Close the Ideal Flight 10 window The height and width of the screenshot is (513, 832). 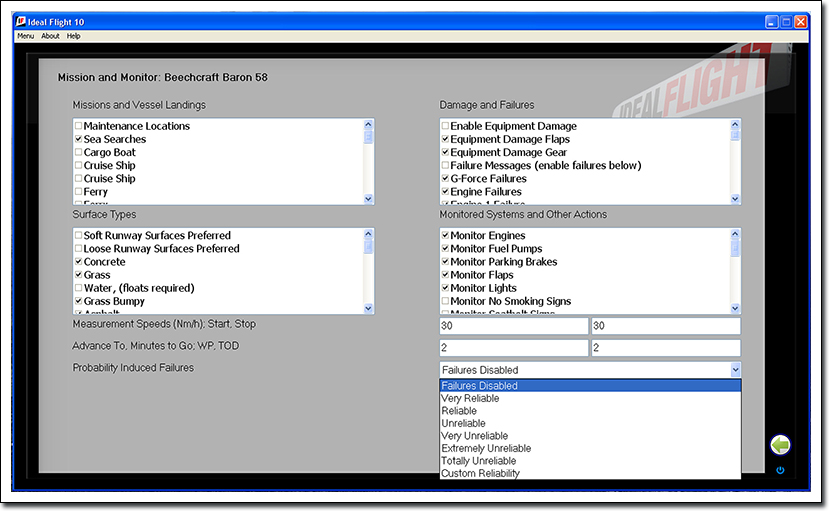(x=801, y=22)
